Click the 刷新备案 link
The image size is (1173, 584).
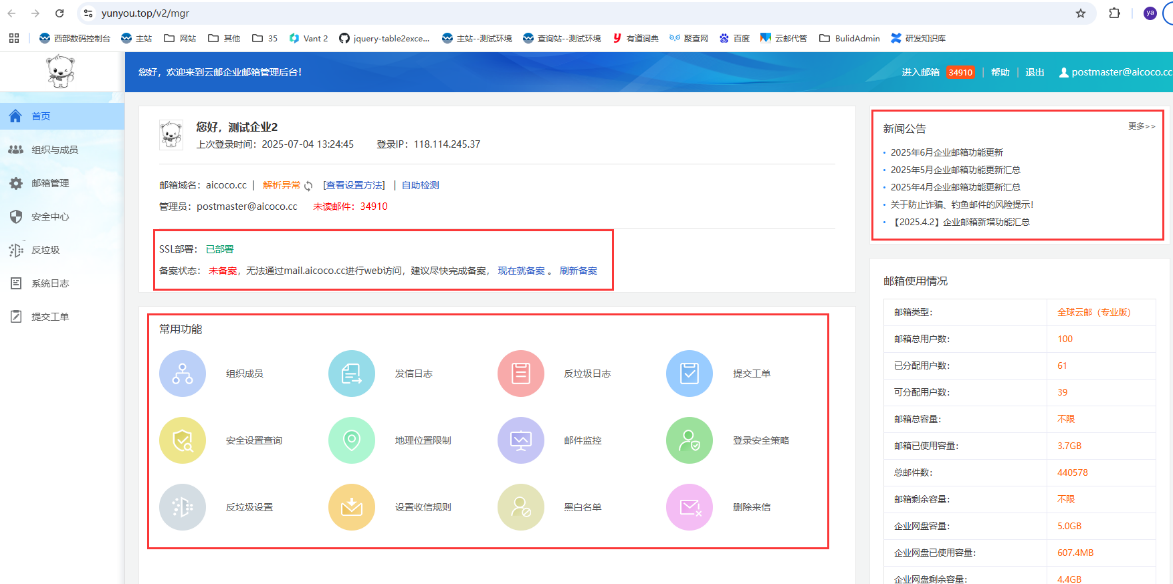578,271
